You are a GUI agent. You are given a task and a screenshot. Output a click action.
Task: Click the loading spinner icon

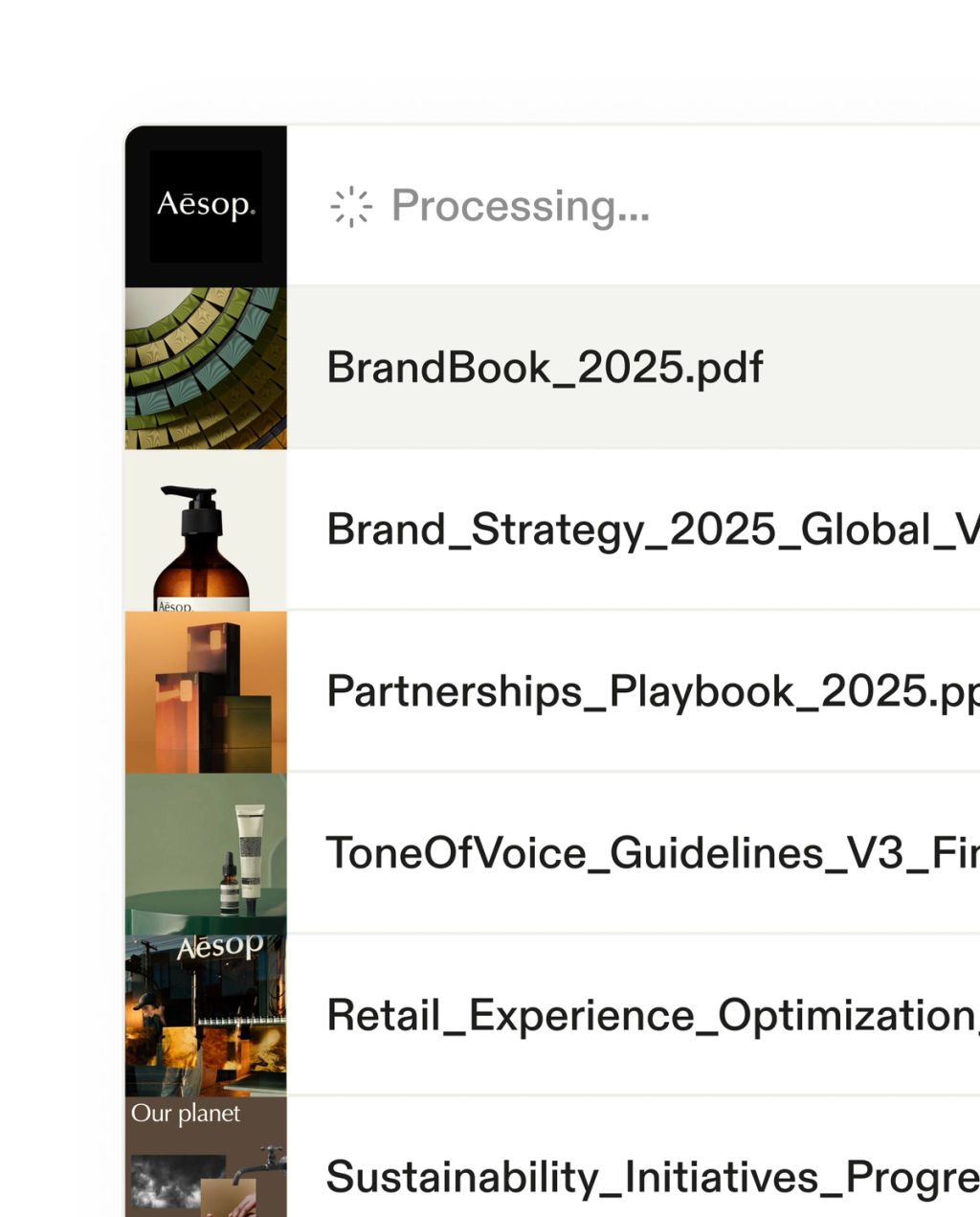[x=350, y=206]
